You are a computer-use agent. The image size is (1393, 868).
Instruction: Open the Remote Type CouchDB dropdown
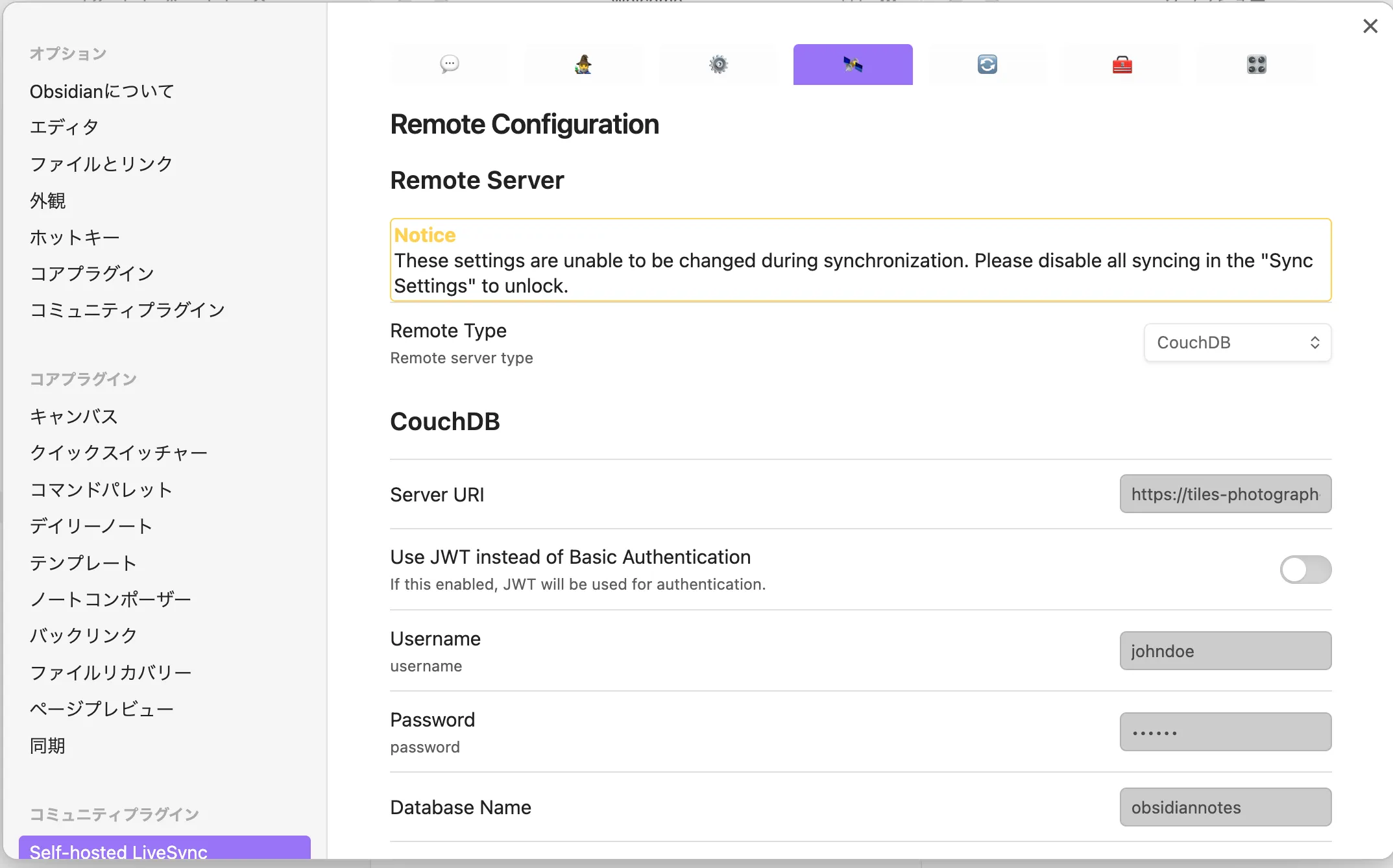tap(1237, 343)
